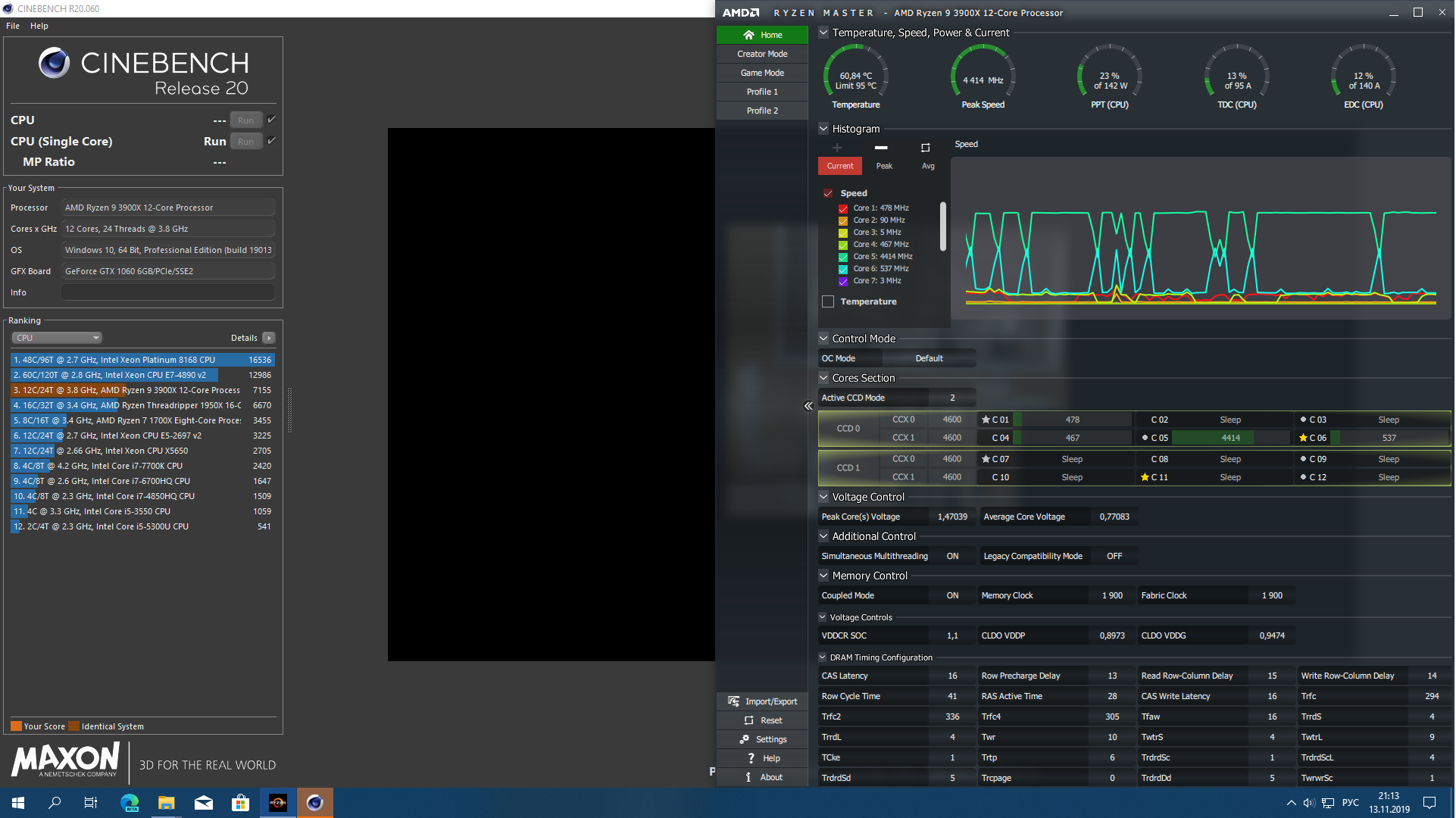This screenshot has height=818, width=1456.
Task: Toggle the CPU Single Core test checkbox
Action: click(x=271, y=141)
